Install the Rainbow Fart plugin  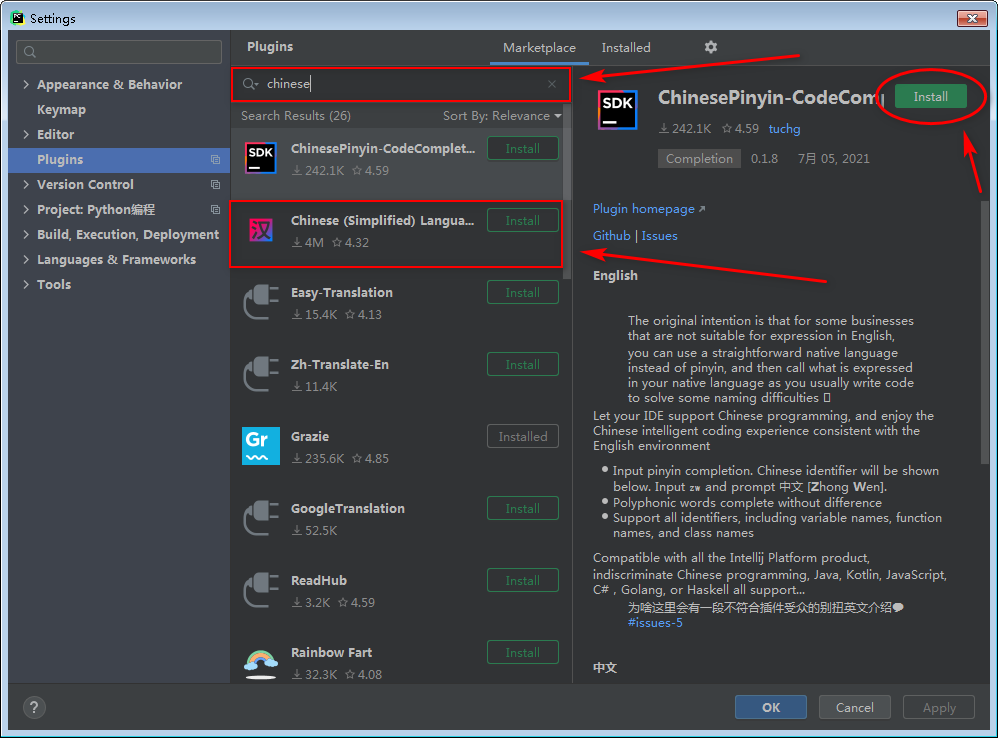point(523,652)
